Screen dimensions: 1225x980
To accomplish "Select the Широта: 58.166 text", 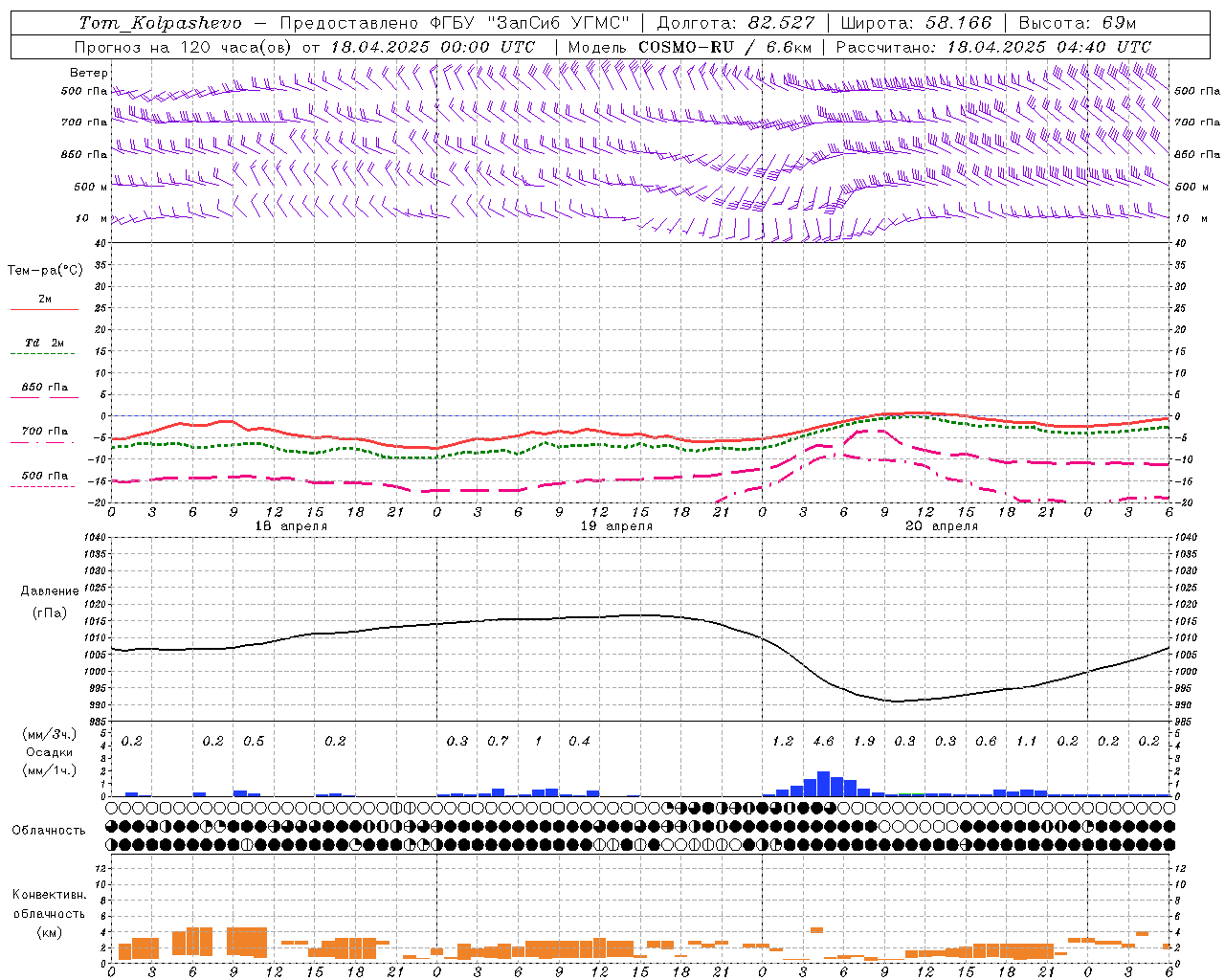I will (x=917, y=23).
